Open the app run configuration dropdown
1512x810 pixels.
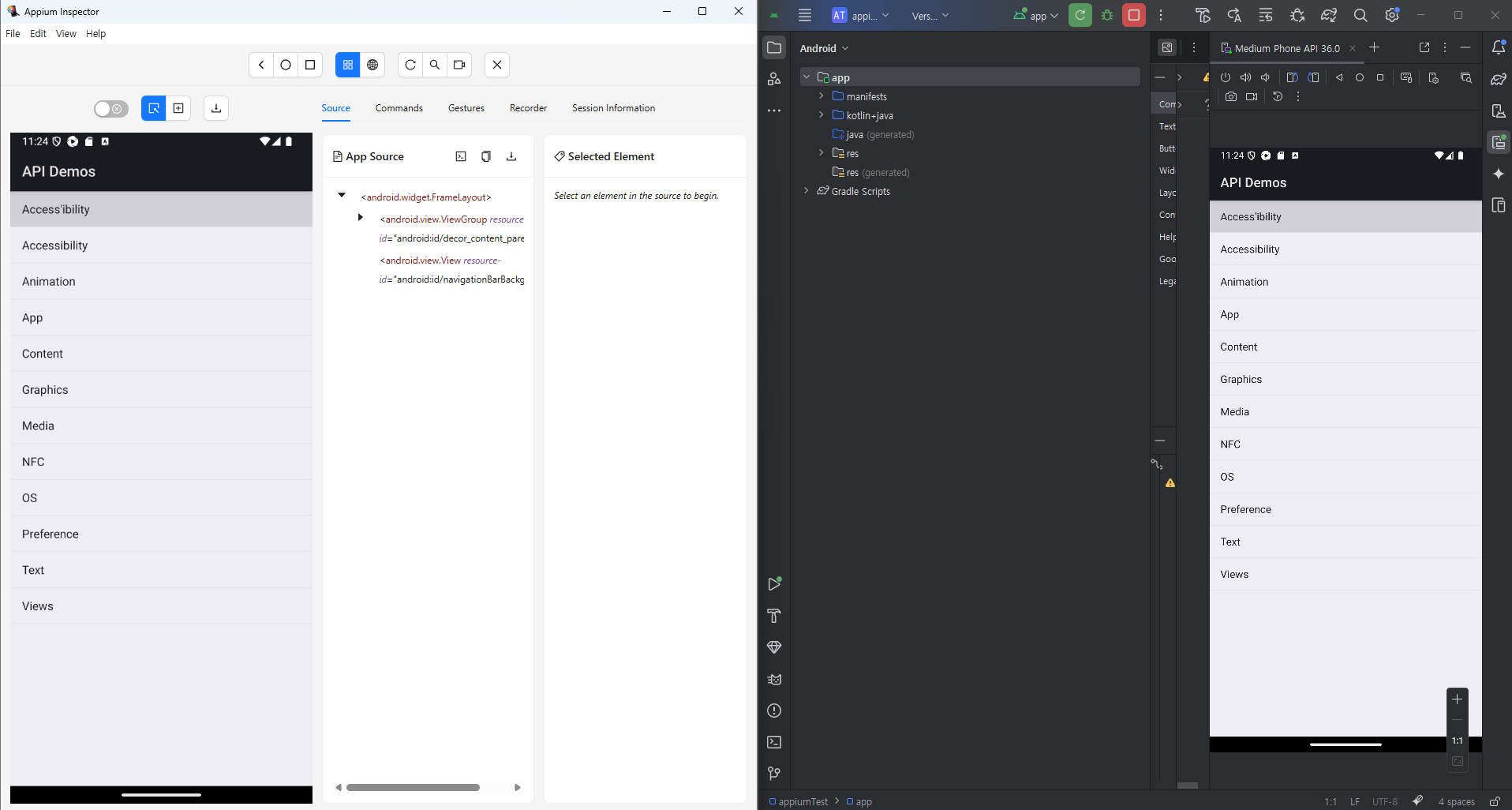[x=1036, y=15]
